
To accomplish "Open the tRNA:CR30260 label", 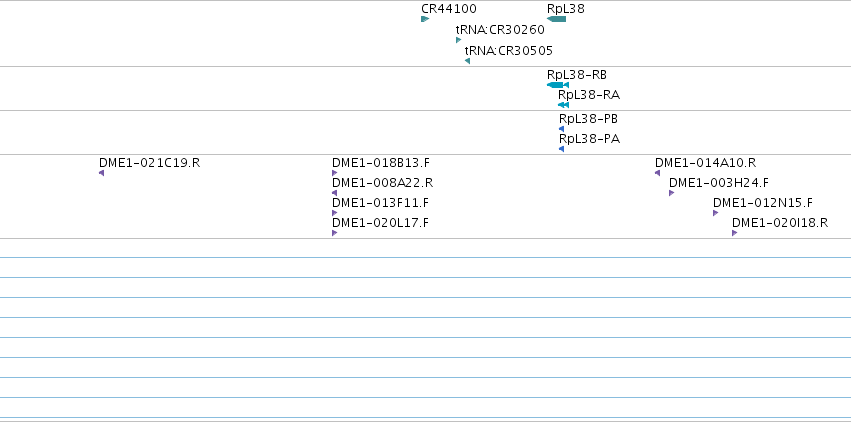I will [x=500, y=30].
